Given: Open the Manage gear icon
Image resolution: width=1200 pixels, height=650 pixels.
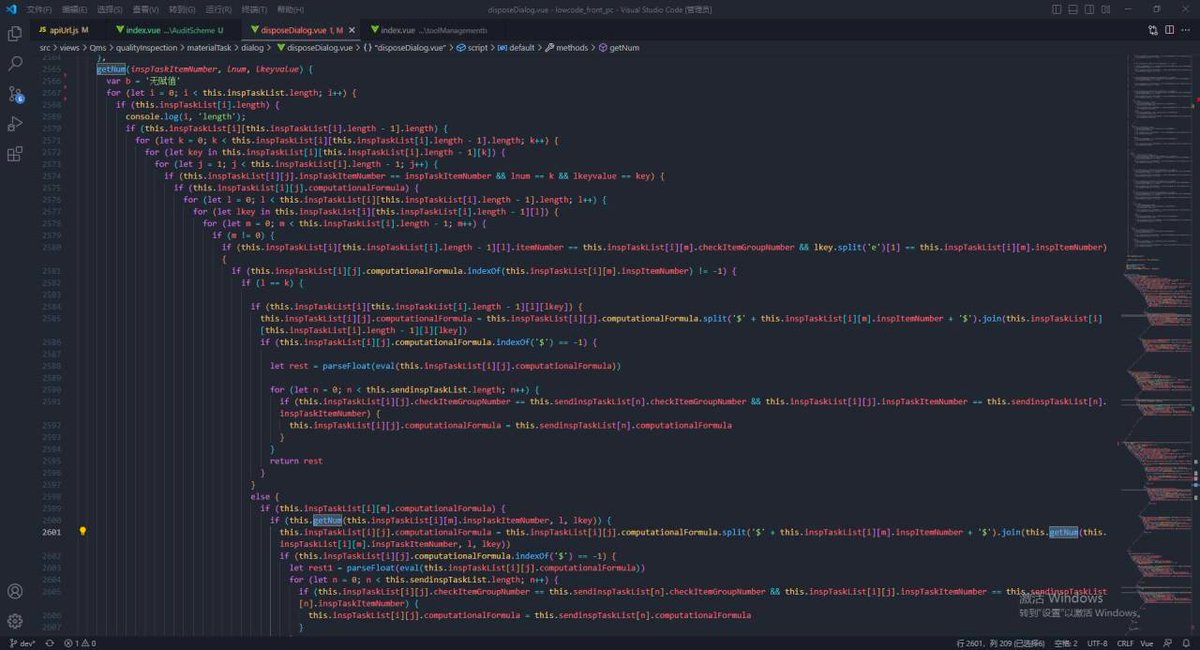Looking at the screenshot, I should tap(15, 621).
